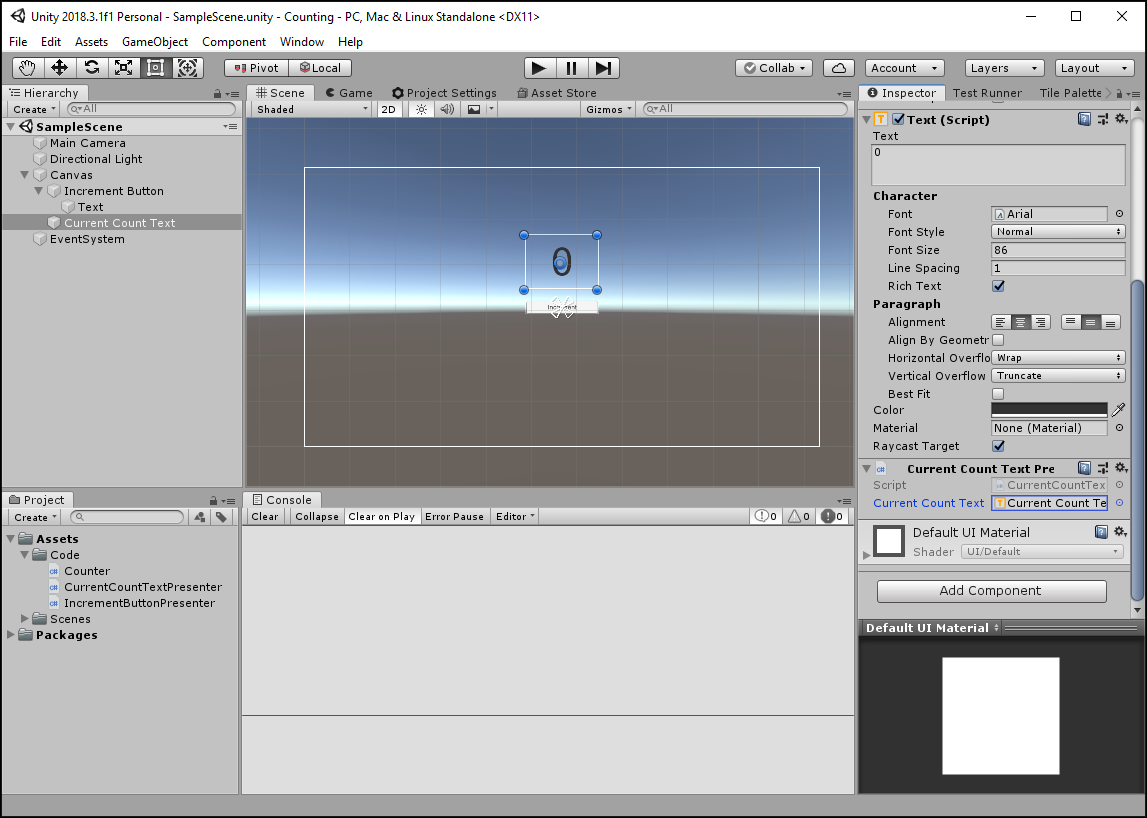Select the combined Transform tool
Screen dimensions: 1147x818
pos(187,68)
